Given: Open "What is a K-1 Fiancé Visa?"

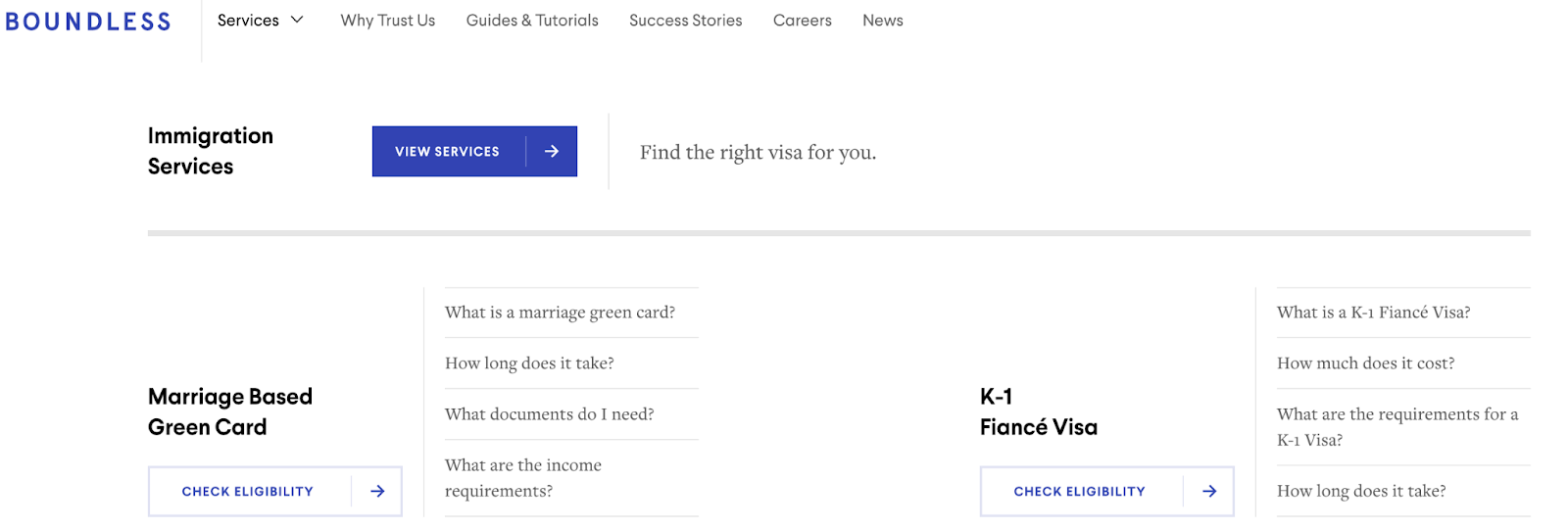Looking at the screenshot, I should [x=1373, y=313].
